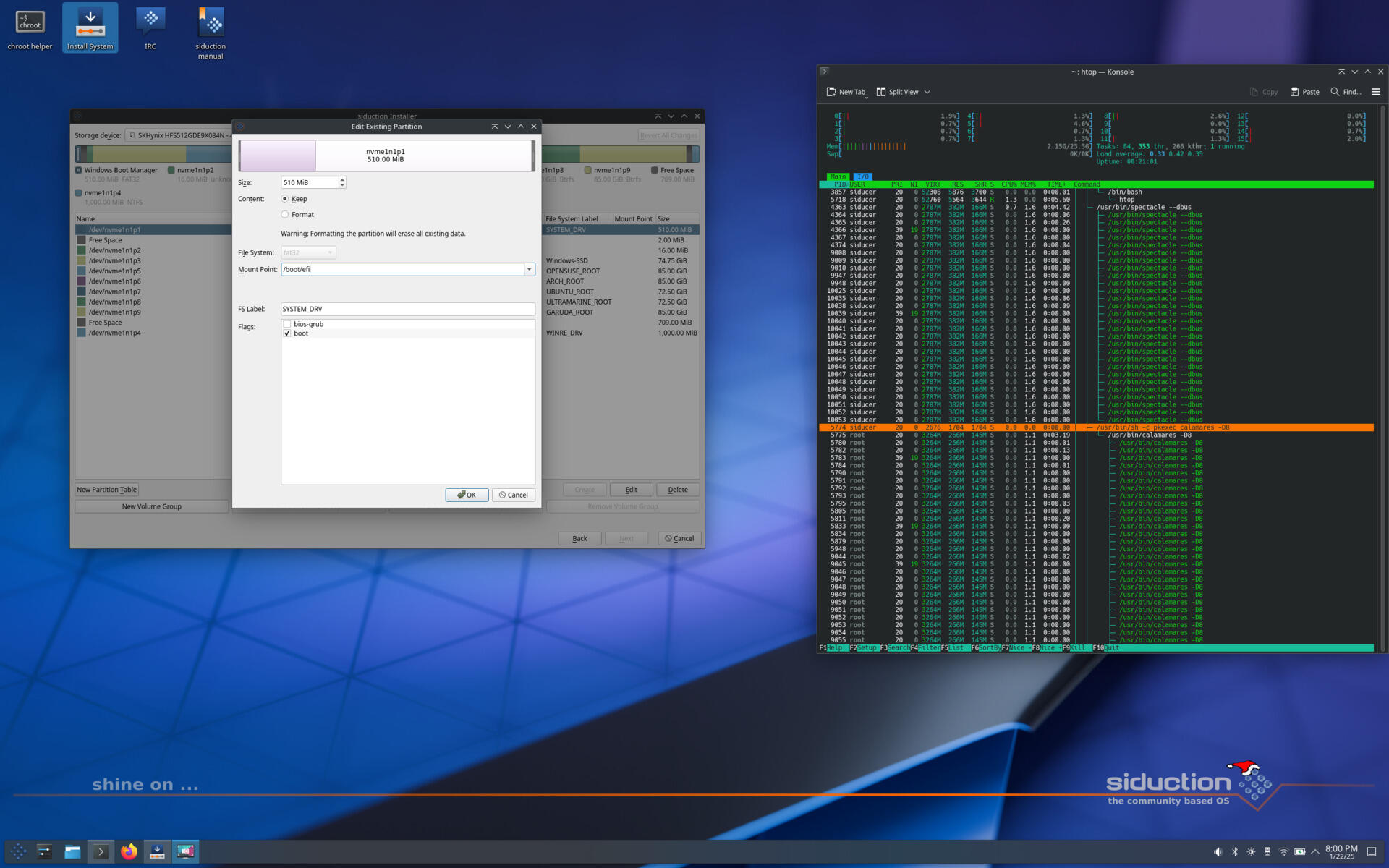The image size is (1389, 868).
Task: Click into the FS Label field
Action: (408, 309)
